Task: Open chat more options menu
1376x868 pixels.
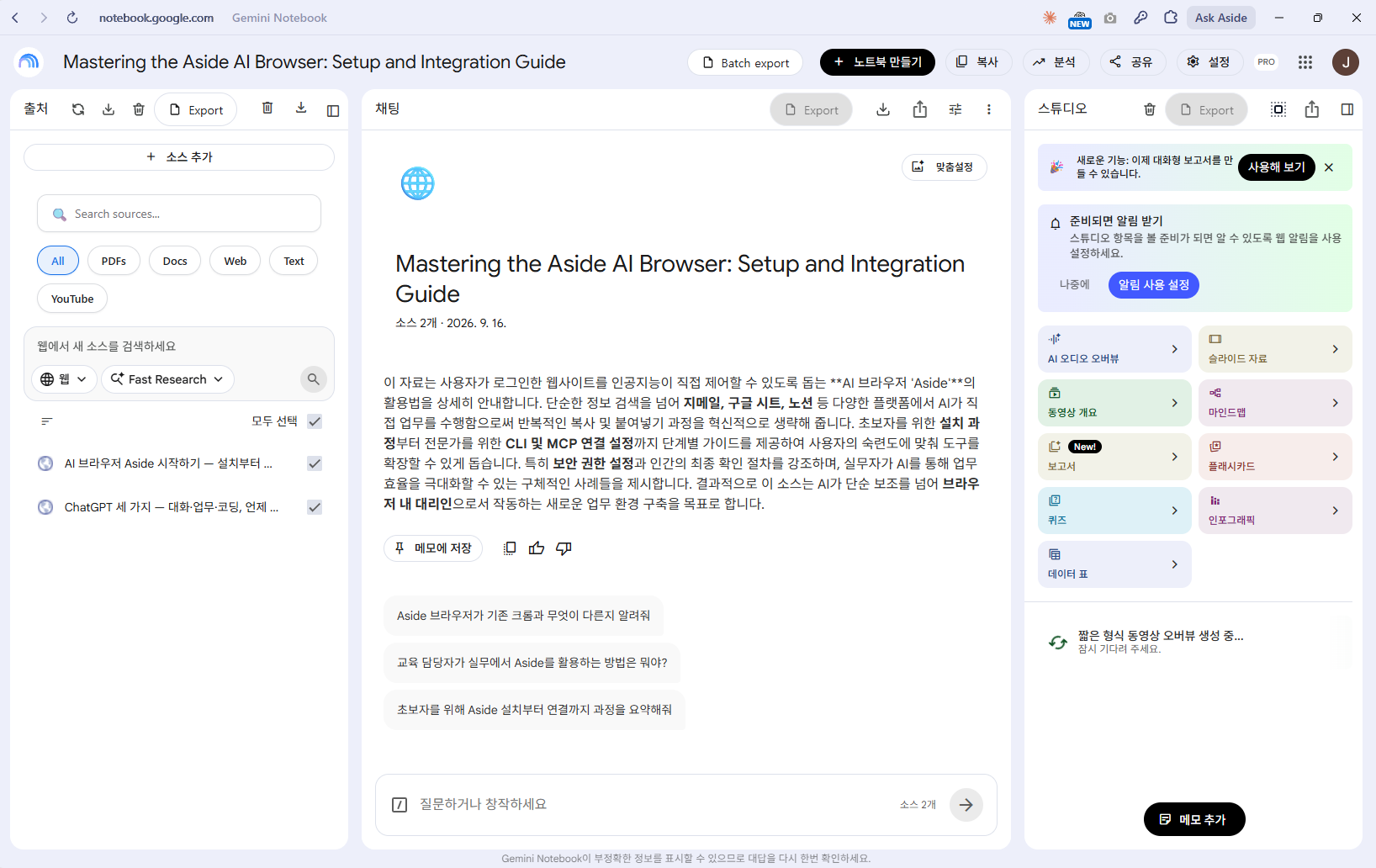Action: tap(989, 109)
